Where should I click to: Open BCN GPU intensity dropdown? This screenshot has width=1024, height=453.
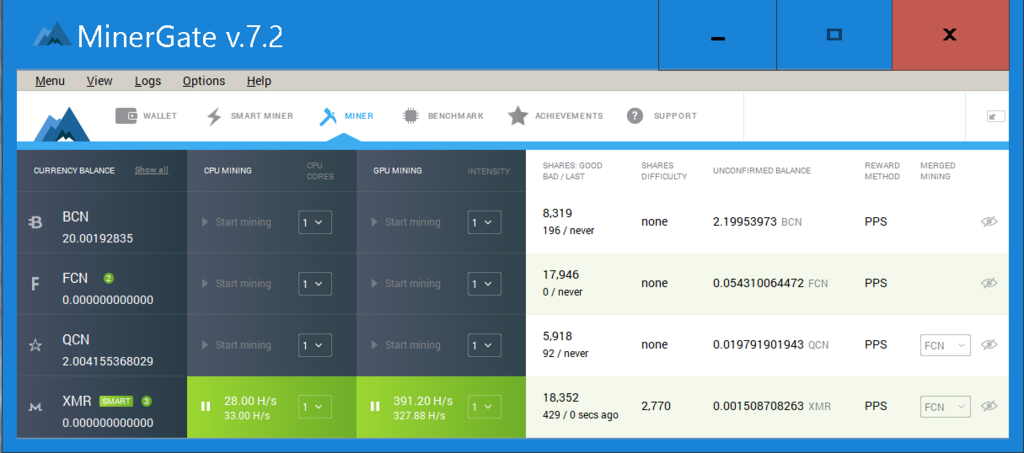click(x=484, y=223)
